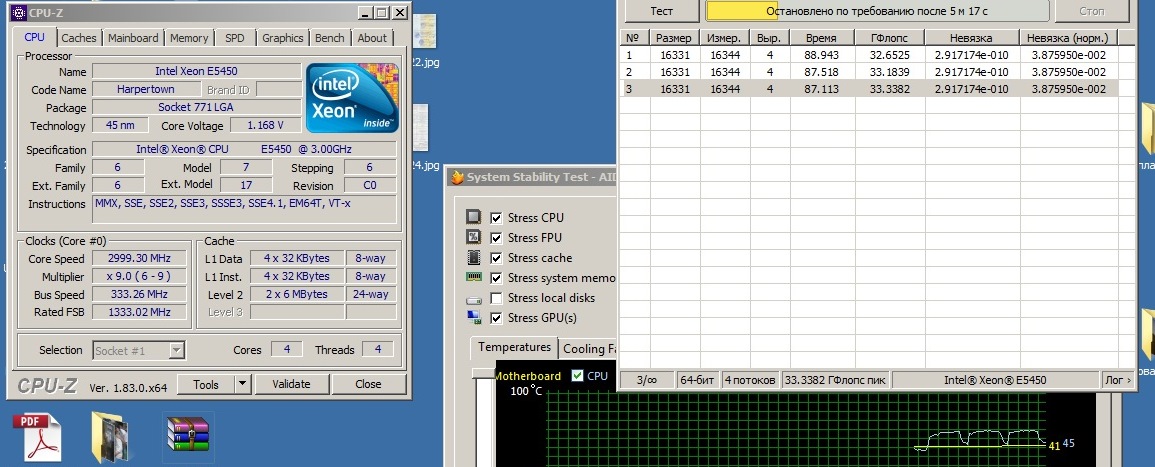Click the AIDA64 flame title bar icon
The height and width of the screenshot is (467, 1155).
click(x=457, y=178)
